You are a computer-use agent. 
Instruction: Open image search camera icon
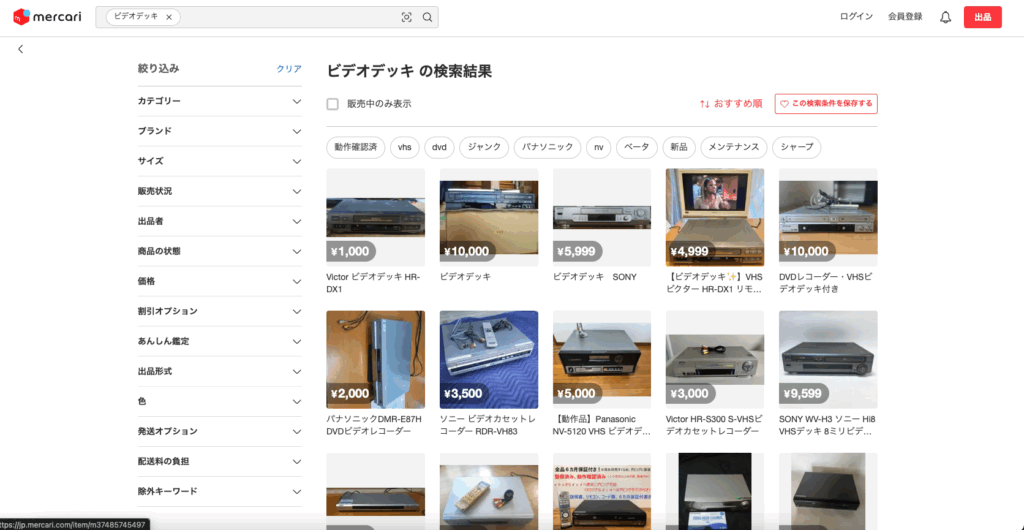[407, 18]
